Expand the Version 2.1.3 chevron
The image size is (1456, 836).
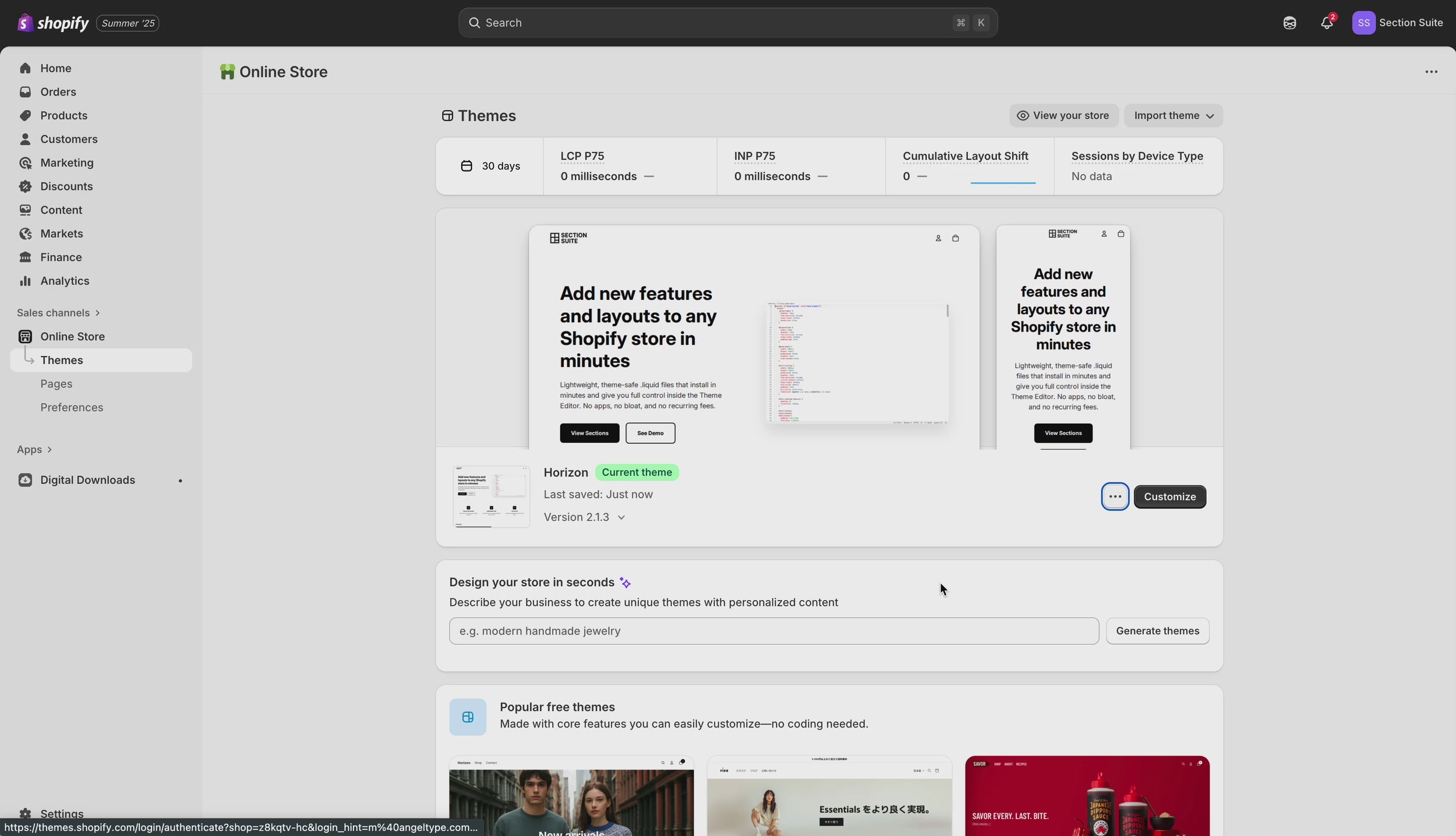(621, 517)
